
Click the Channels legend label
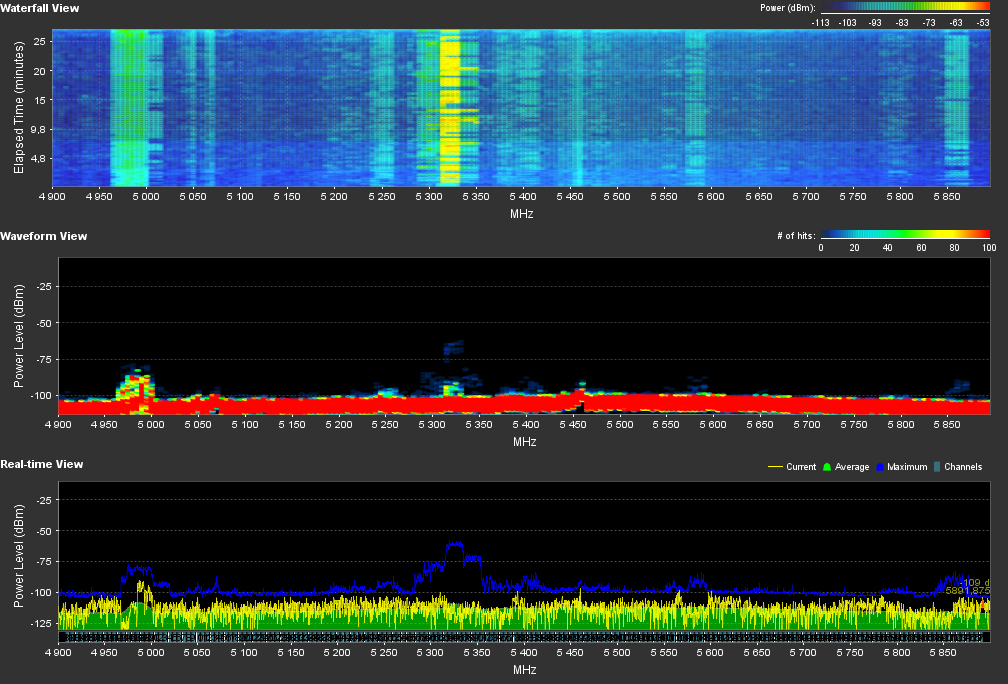[965, 467]
